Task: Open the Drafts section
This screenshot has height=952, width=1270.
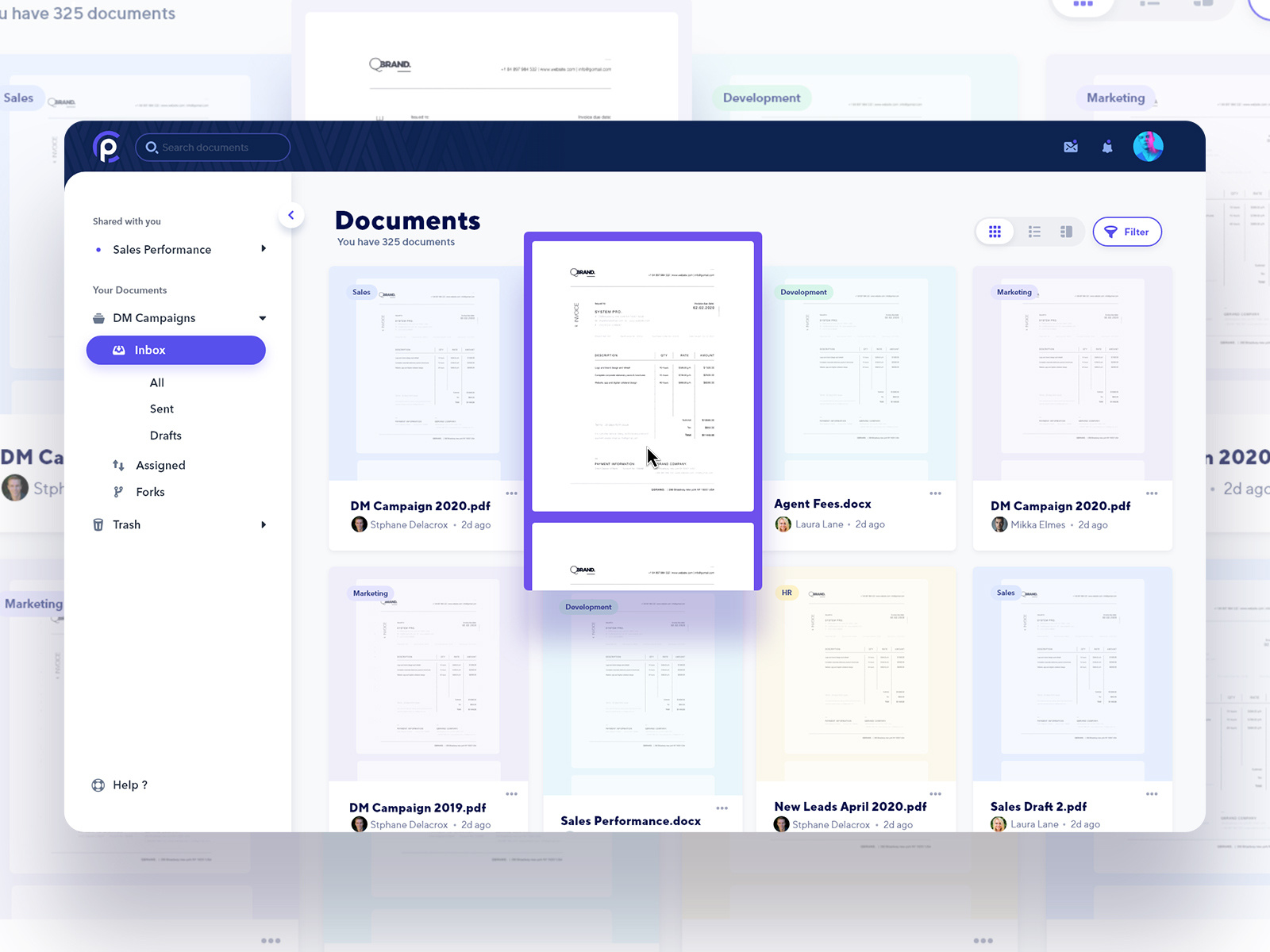Action: [165, 435]
